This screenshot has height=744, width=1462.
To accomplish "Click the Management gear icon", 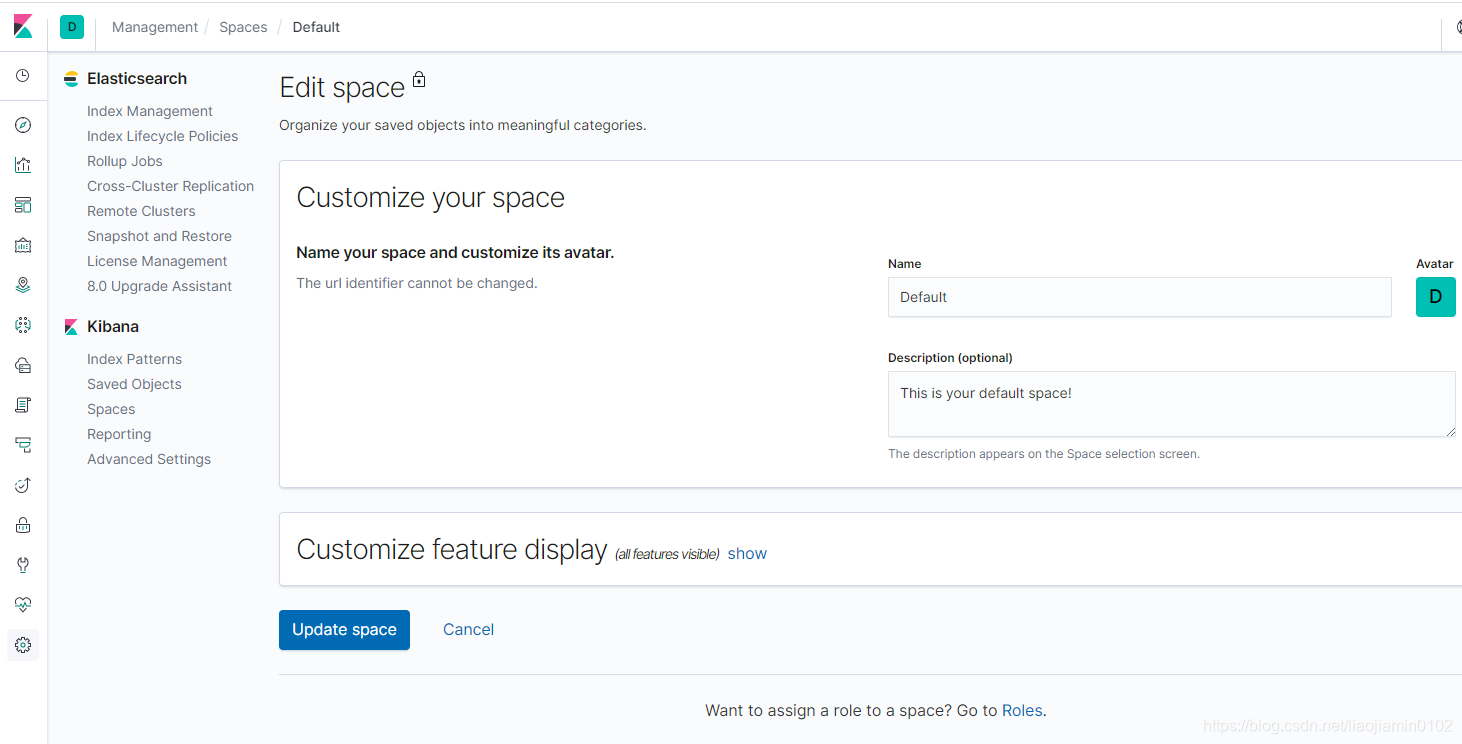I will (23, 645).
